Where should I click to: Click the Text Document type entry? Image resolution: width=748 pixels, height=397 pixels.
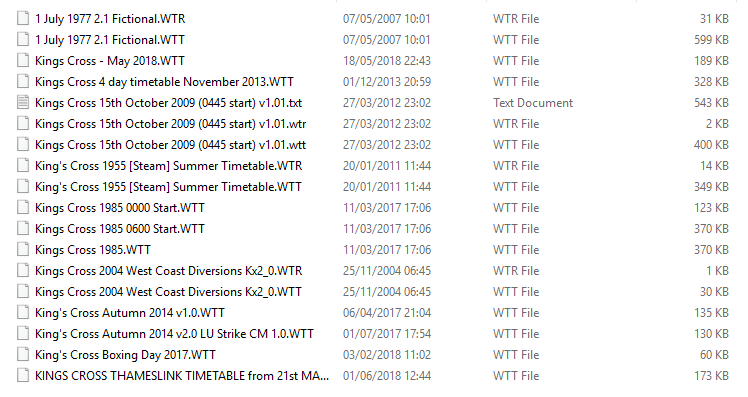(x=533, y=103)
